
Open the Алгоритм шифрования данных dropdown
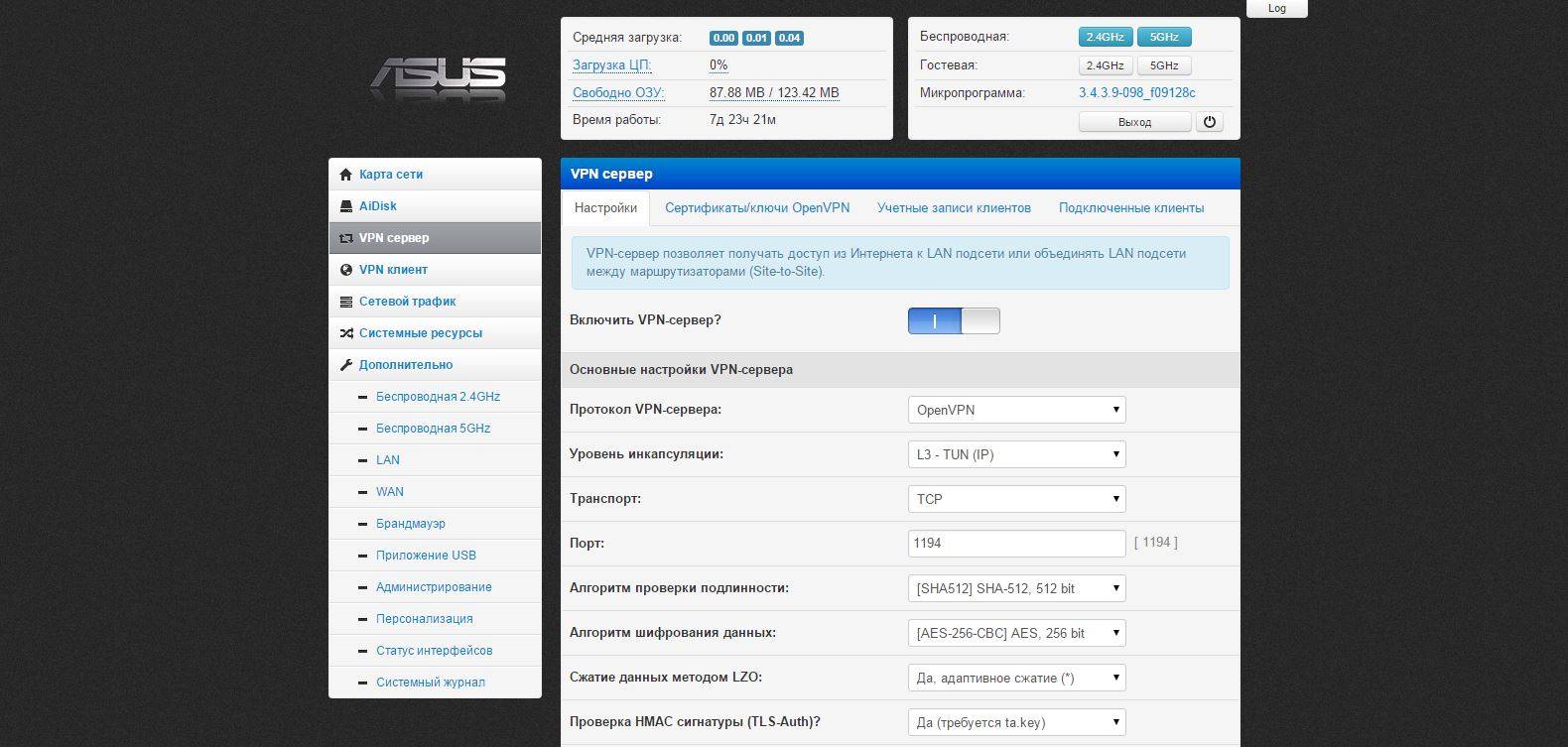tap(1017, 633)
